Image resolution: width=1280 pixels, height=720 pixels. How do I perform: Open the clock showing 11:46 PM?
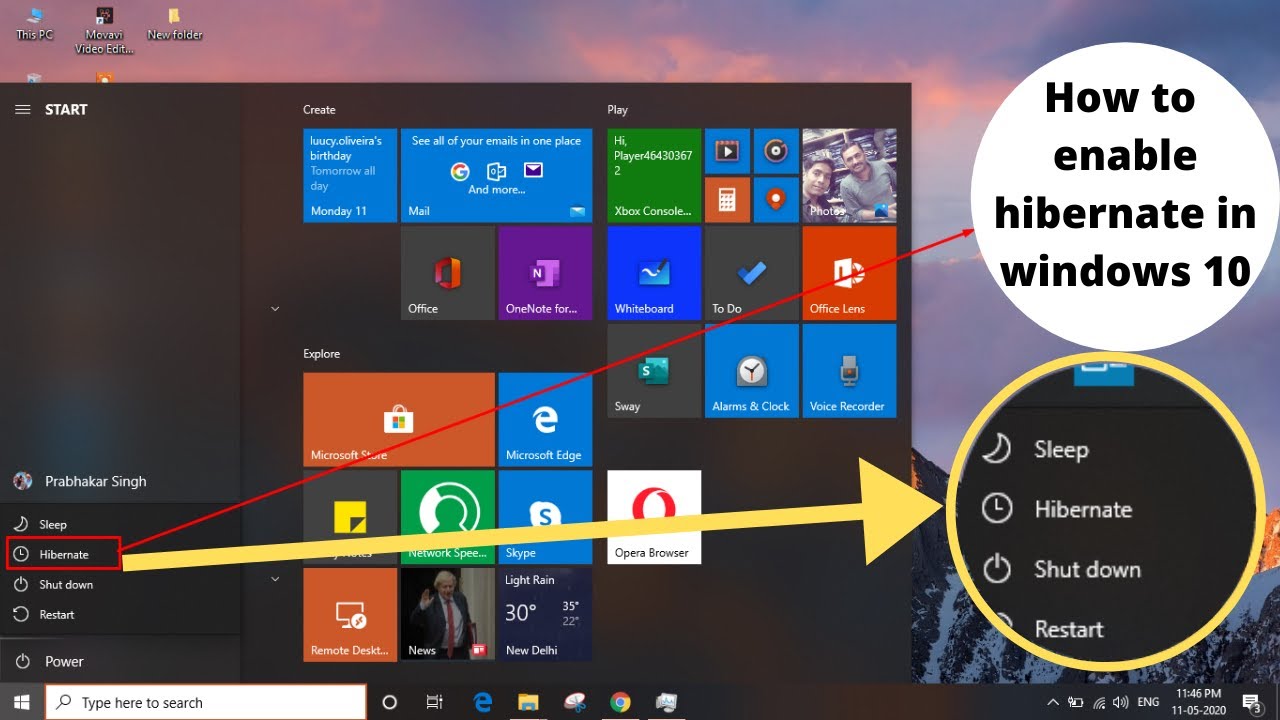1199,702
